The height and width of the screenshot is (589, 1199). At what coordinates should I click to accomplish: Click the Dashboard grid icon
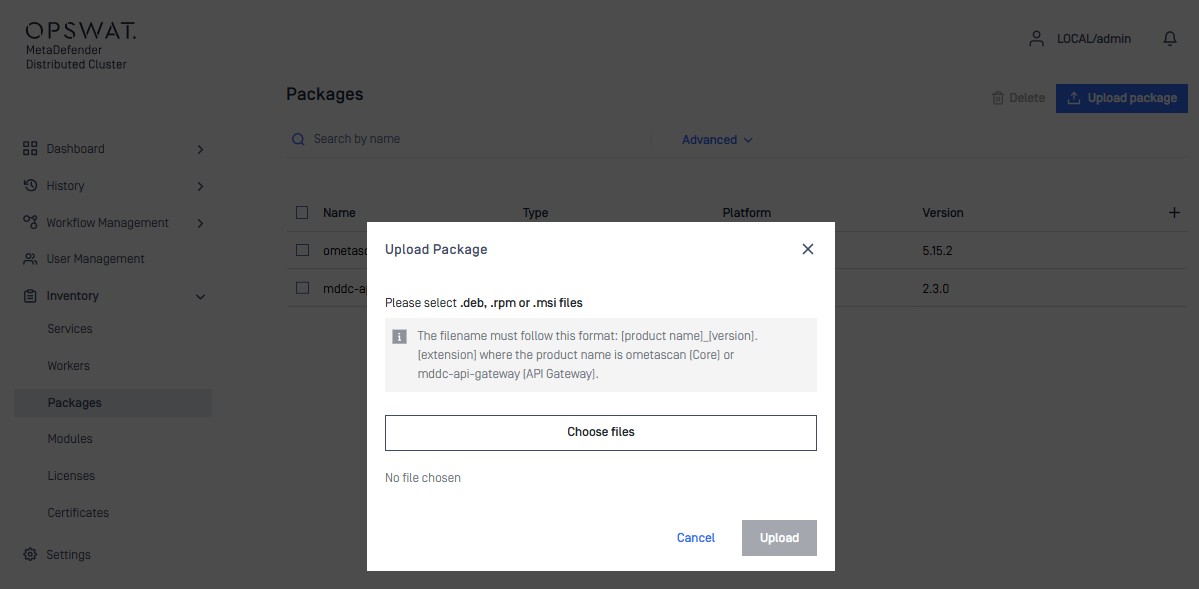(x=30, y=149)
